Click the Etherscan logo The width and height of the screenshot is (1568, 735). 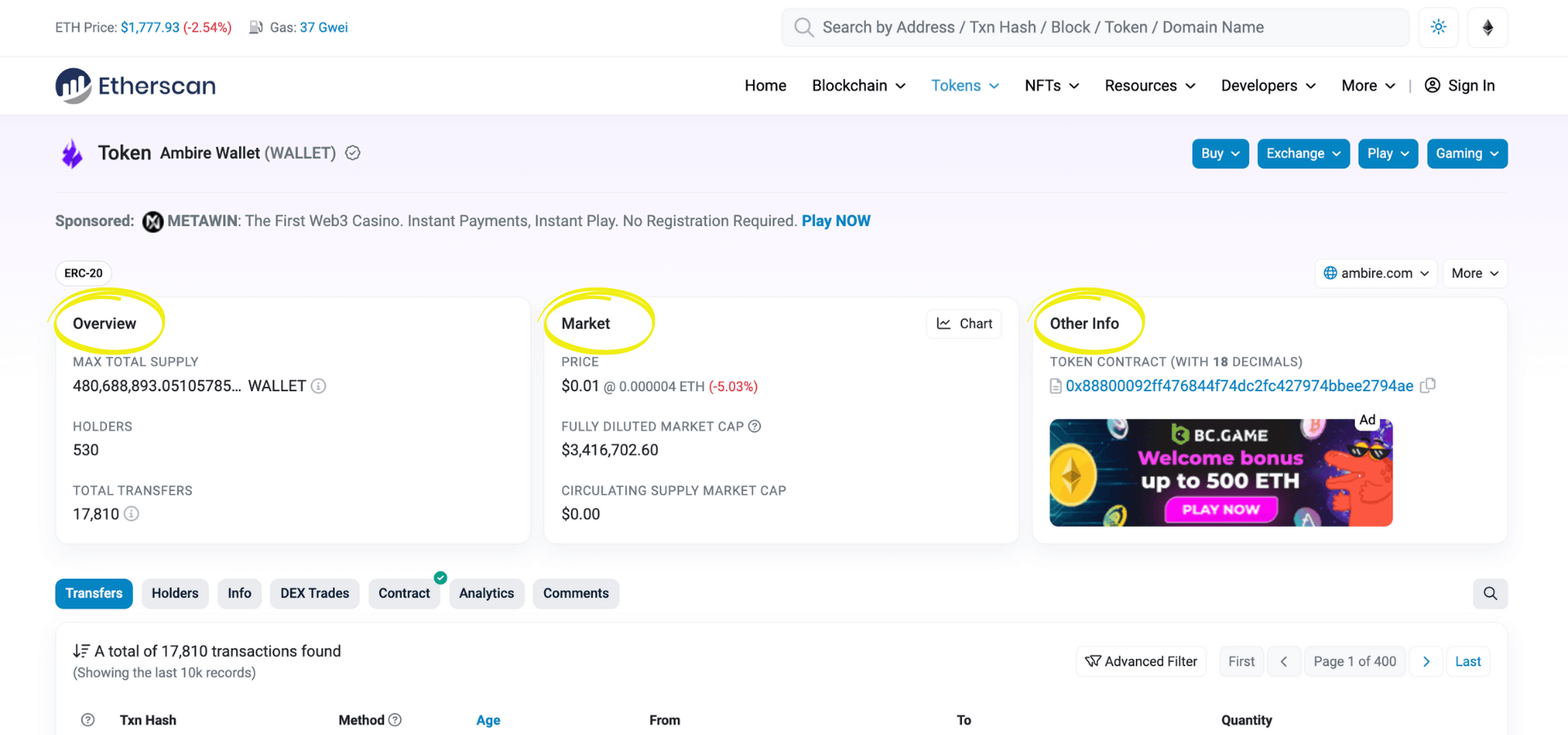(x=136, y=85)
